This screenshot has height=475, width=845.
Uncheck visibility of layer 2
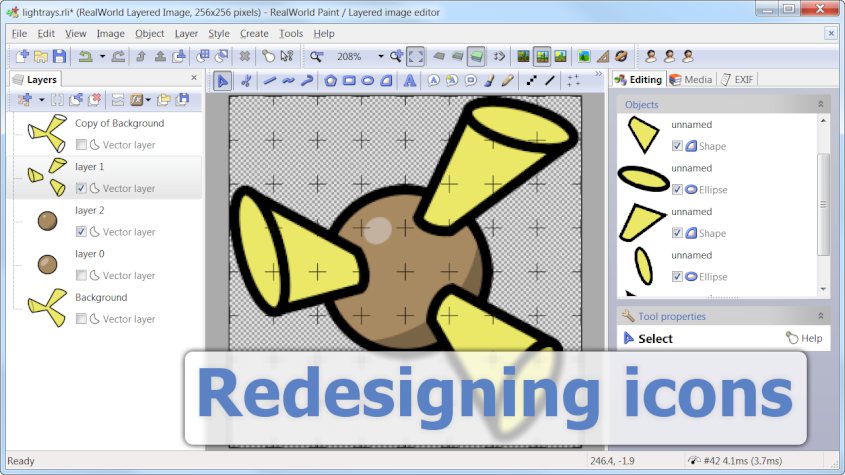pos(81,232)
